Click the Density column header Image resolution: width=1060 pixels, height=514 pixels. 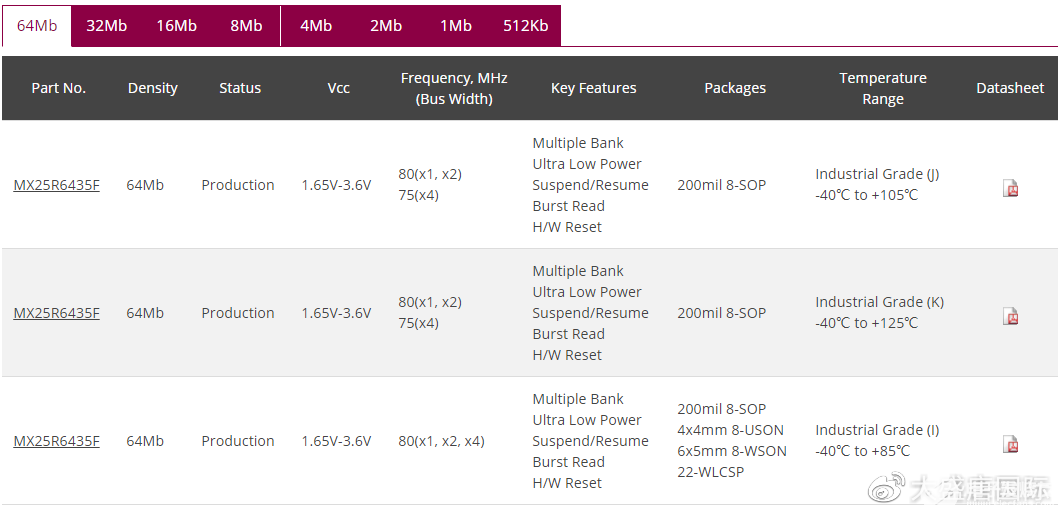click(x=153, y=88)
